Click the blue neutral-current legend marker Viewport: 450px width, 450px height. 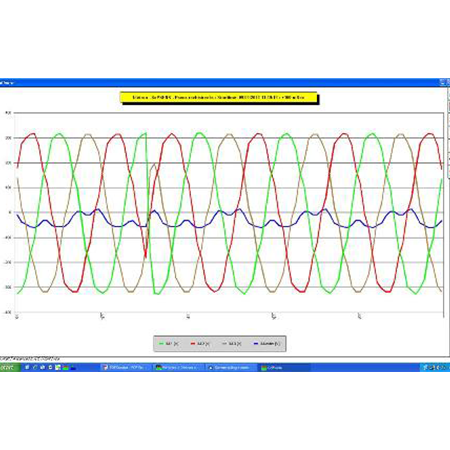point(256,343)
